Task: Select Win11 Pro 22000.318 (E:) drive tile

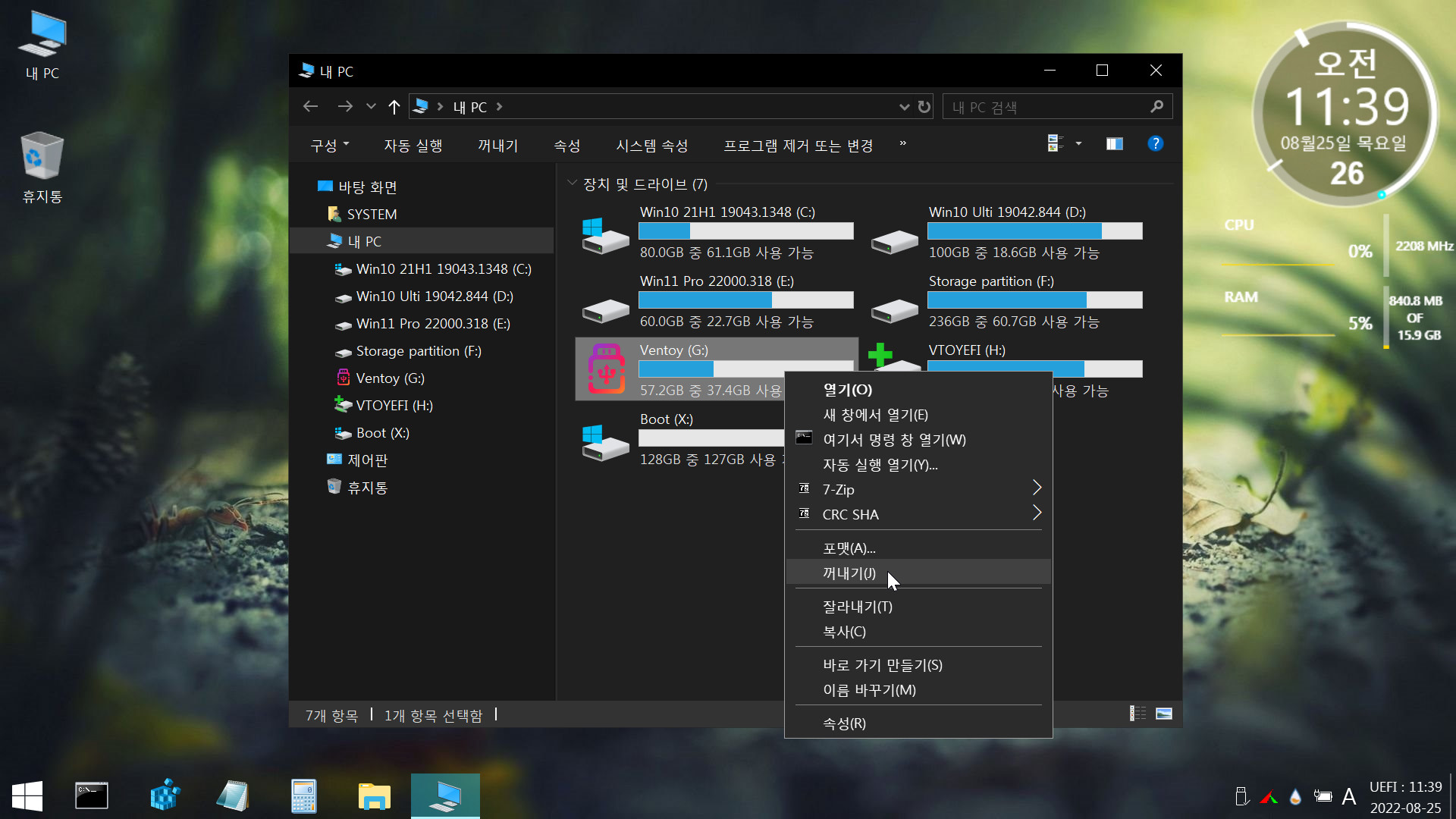Action: 717,300
